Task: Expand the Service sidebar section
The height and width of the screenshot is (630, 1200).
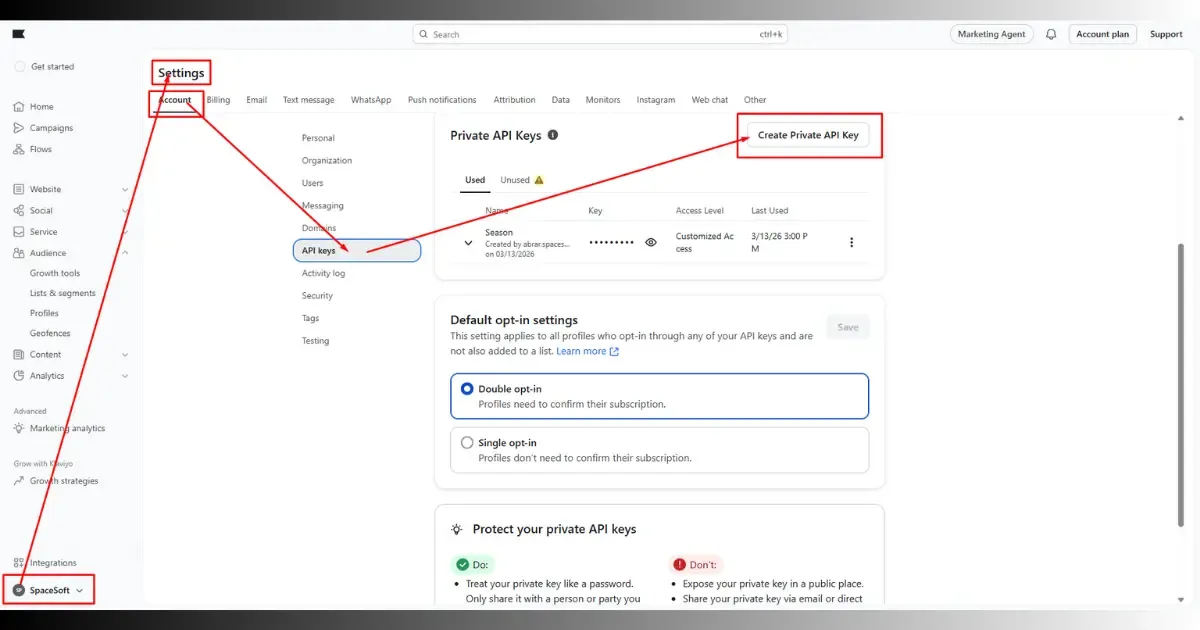Action: pyautogui.click(x=125, y=232)
